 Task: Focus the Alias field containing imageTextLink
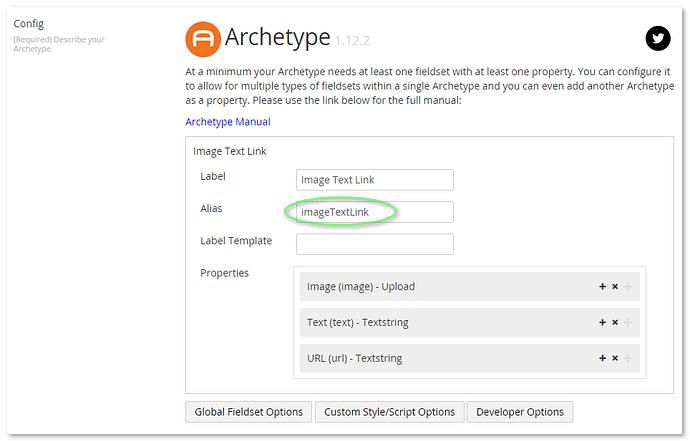pyautogui.click(x=374, y=212)
